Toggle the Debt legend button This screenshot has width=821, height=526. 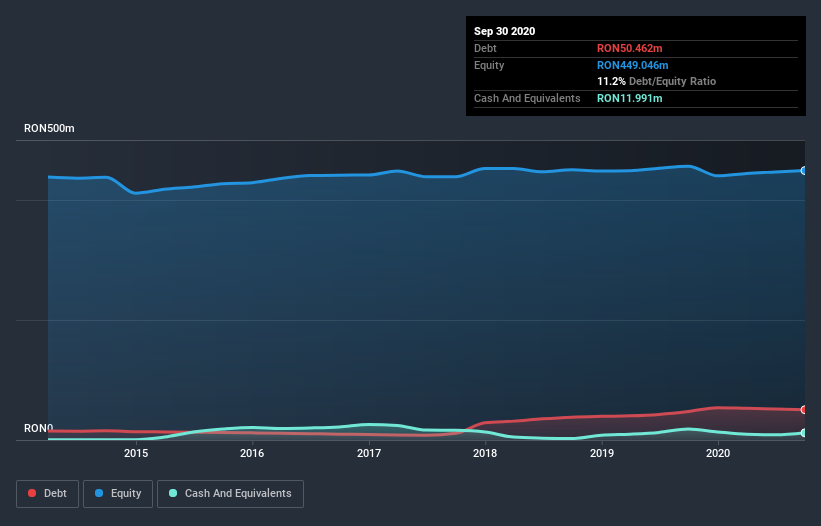coord(47,494)
